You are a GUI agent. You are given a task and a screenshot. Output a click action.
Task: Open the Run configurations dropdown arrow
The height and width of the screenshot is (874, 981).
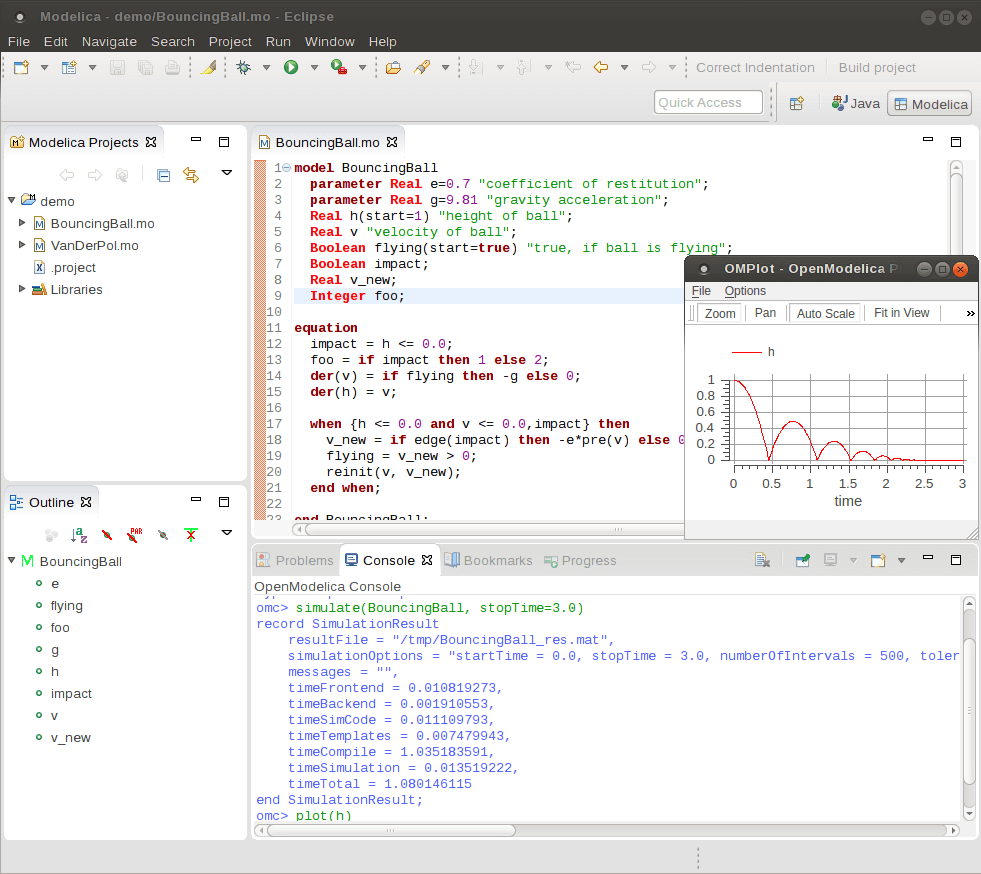tap(314, 67)
